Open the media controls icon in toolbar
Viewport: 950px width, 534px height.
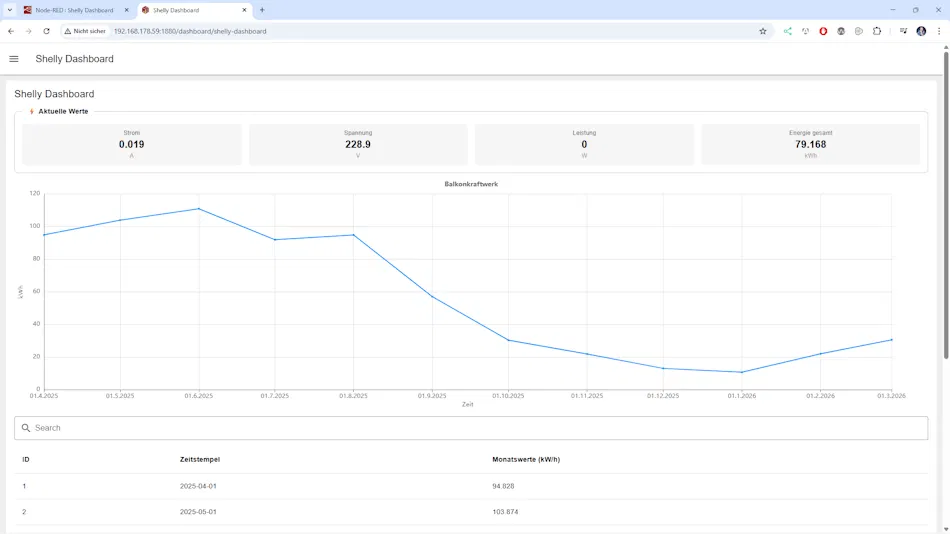(x=903, y=31)
